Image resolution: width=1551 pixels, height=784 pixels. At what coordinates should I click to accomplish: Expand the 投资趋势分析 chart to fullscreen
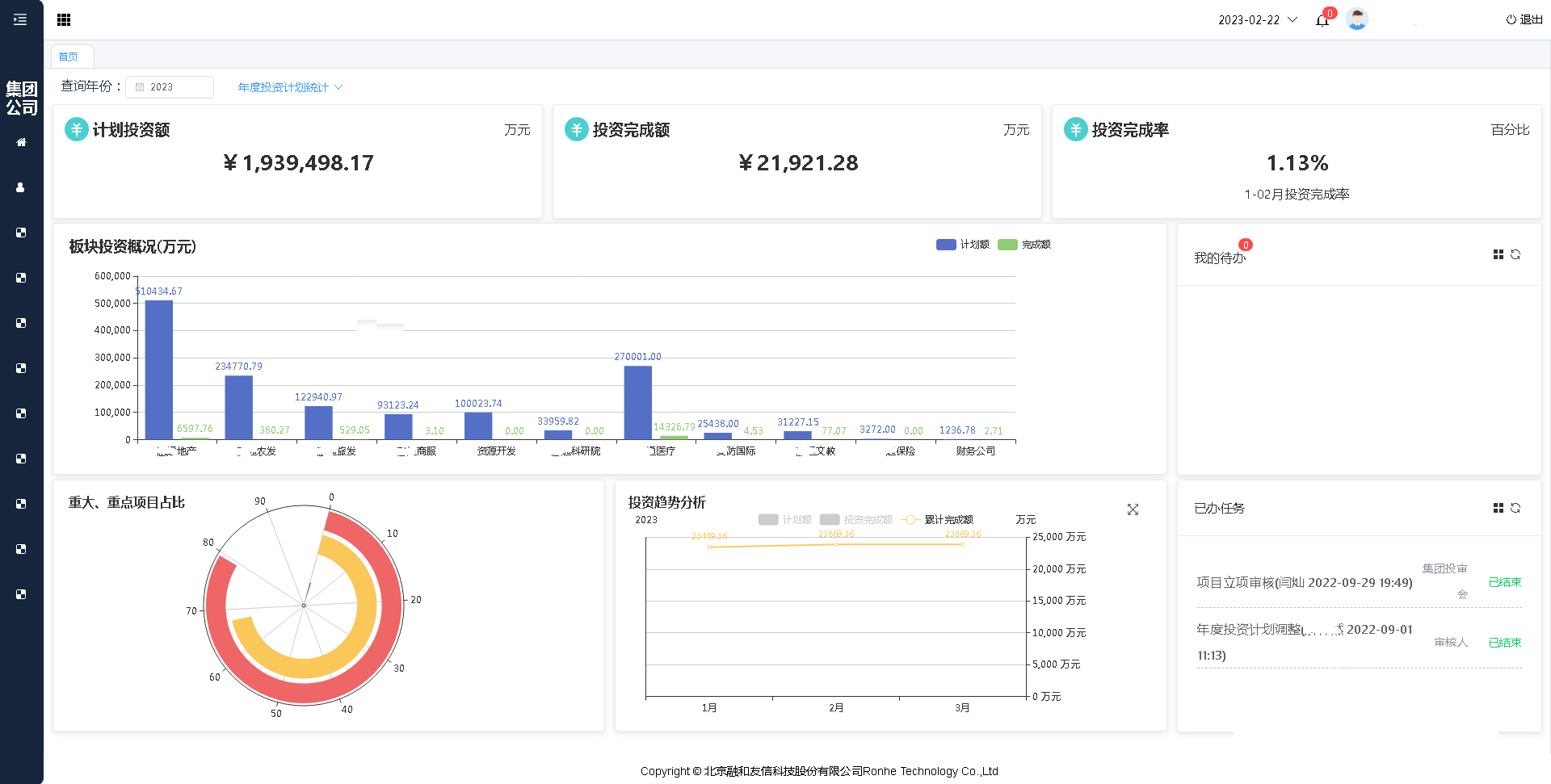1133,509
